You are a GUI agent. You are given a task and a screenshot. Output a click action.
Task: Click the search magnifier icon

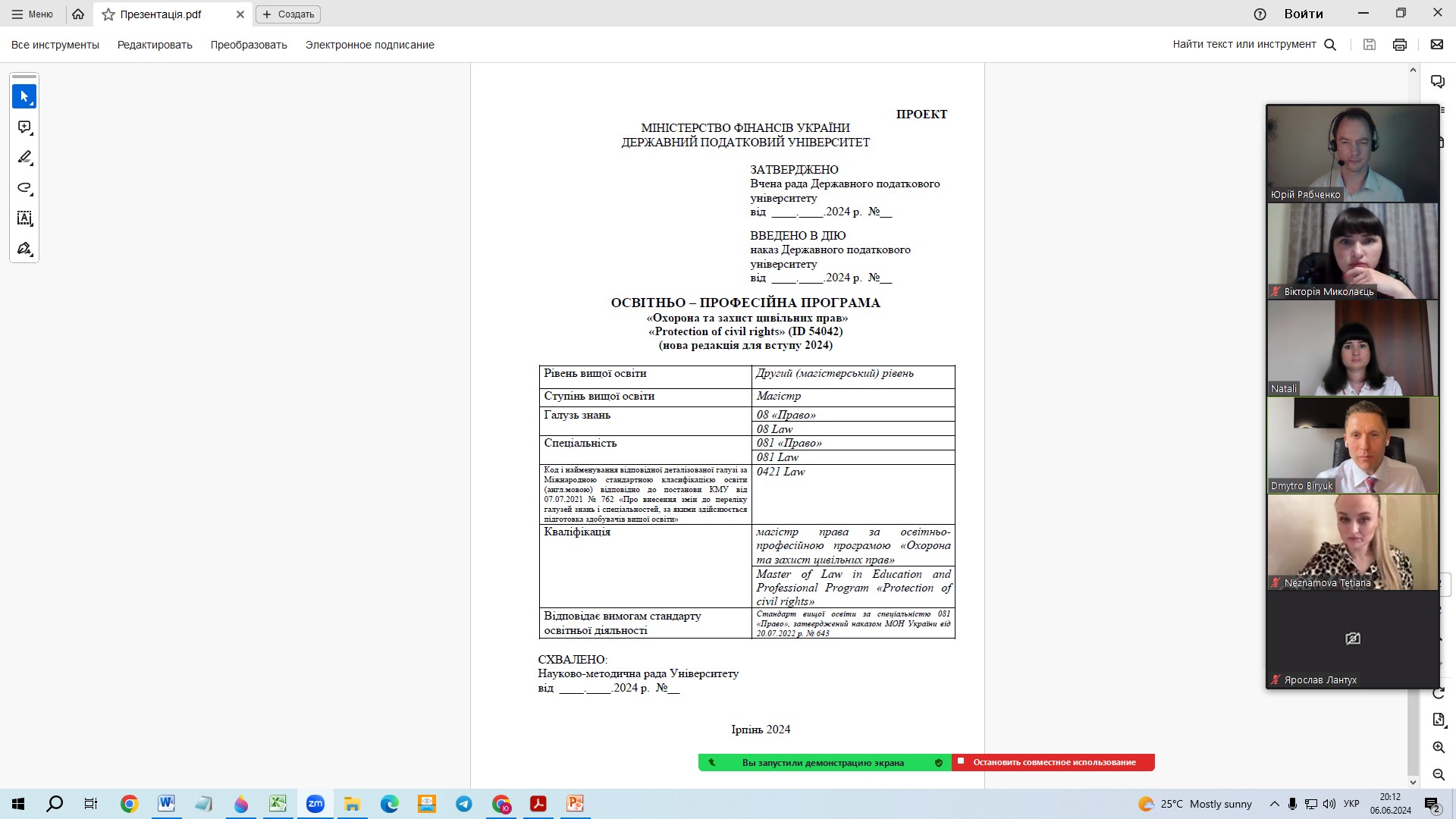(1330, 45)
